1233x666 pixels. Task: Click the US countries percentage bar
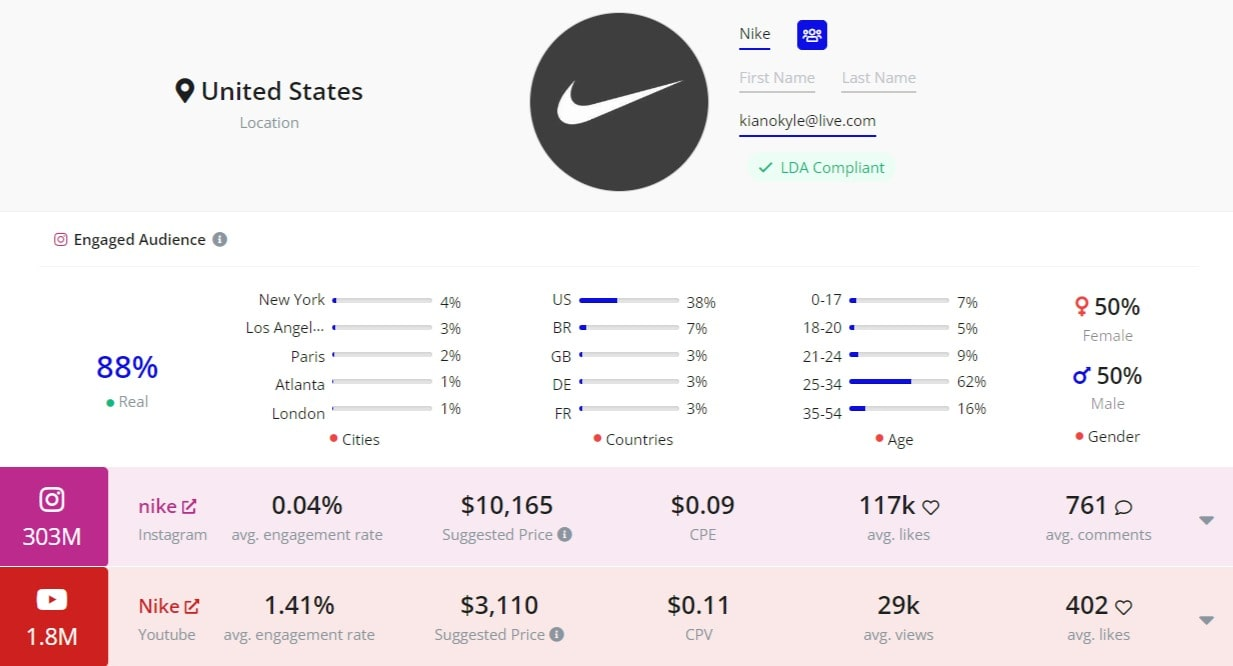click(629, 301)
